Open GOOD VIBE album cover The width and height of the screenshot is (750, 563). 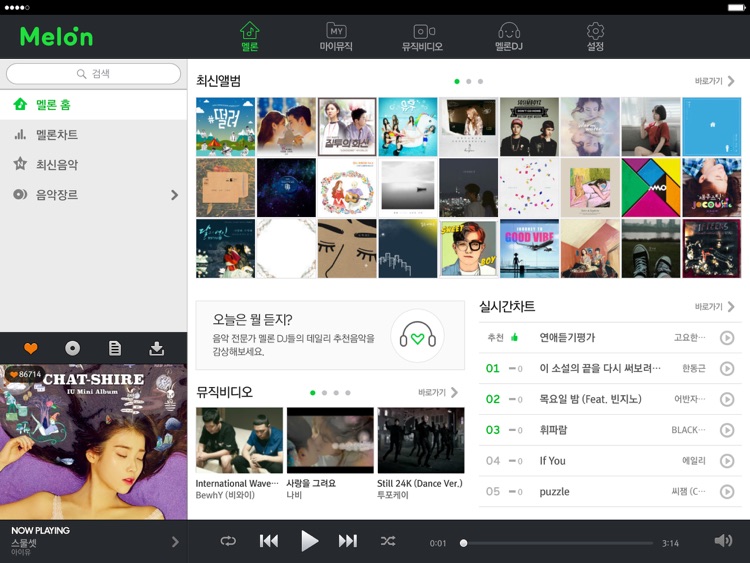529,249
